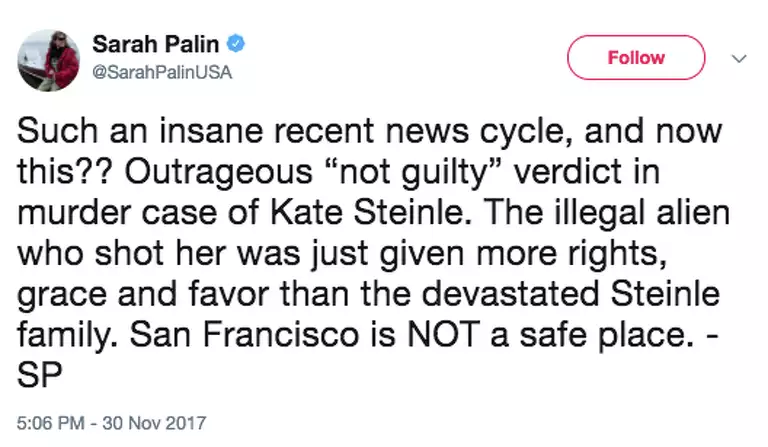The height and width of the screenshot is (447, 768).
Task: Open Sarah Palin's profile picture
Action: pyautogui.click(x=48, y=60)
